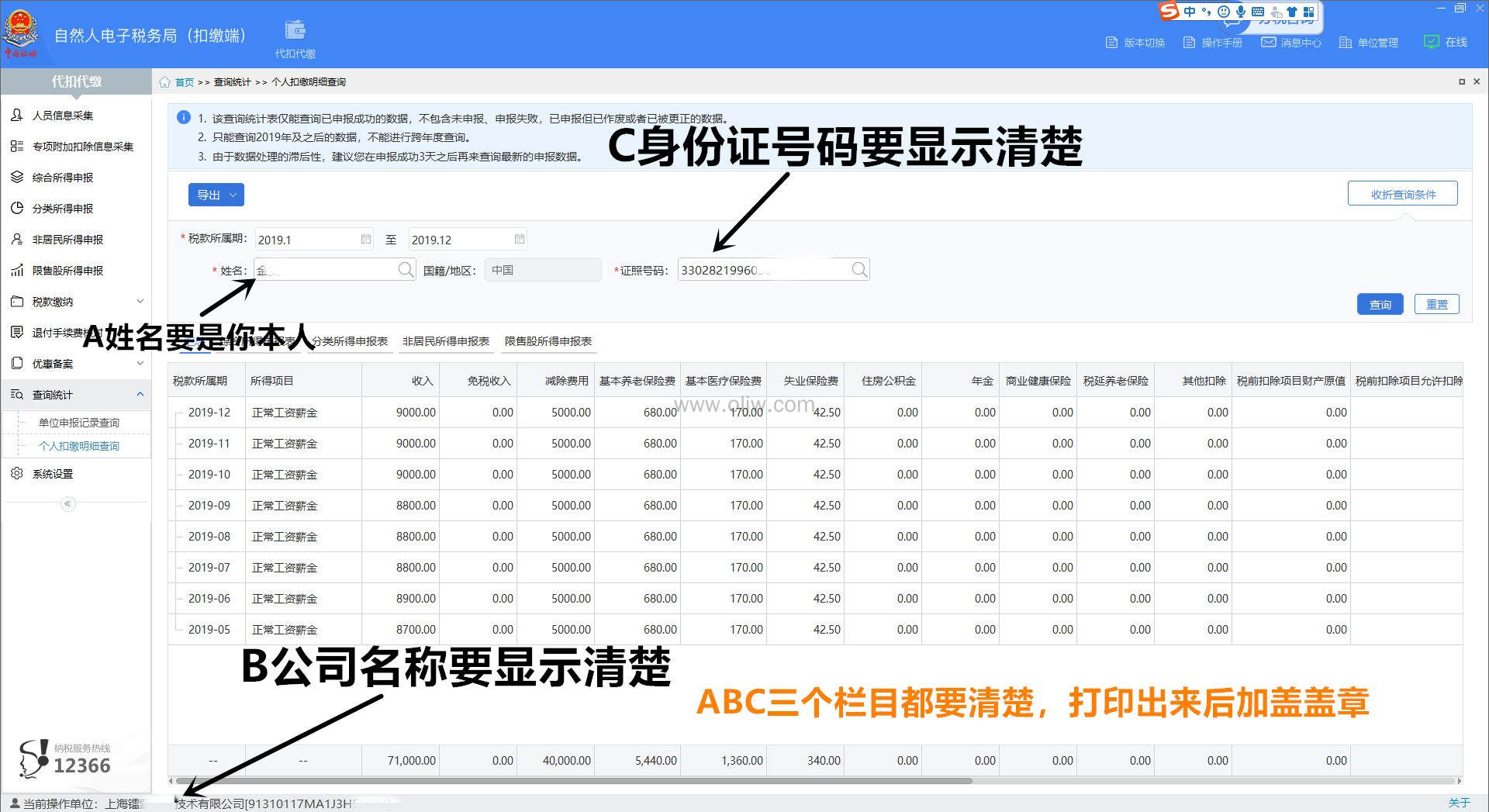Viewport: 1489px width, 812px height.
Task: Switch to the 非居民所得申报表 tab
Action: 445,341
